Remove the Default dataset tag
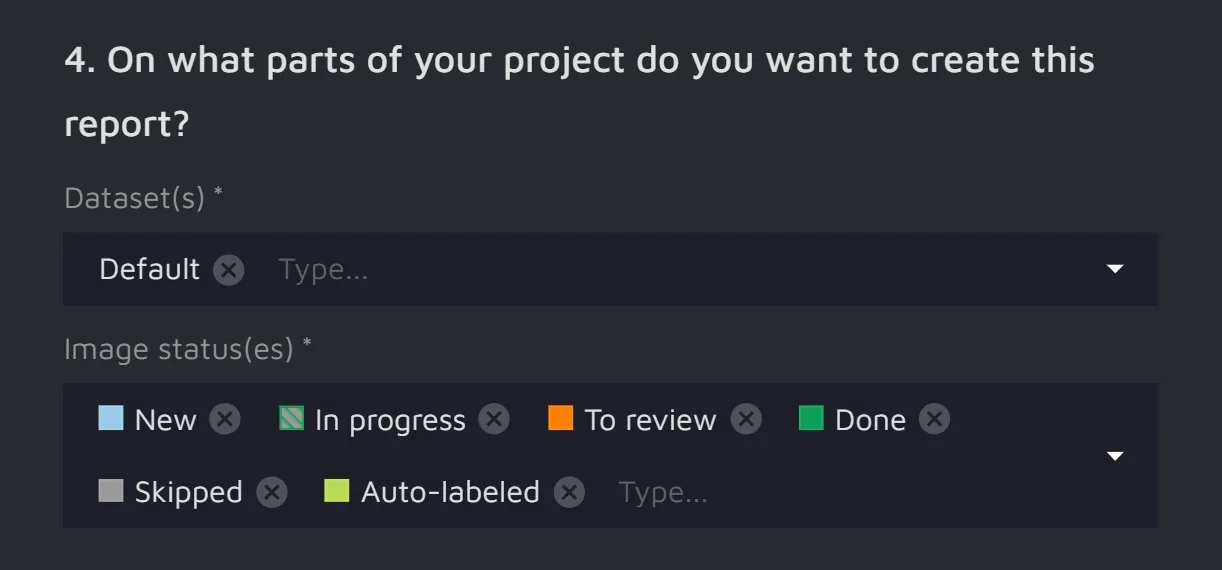Screen dimensions: 1222x570 228,270
